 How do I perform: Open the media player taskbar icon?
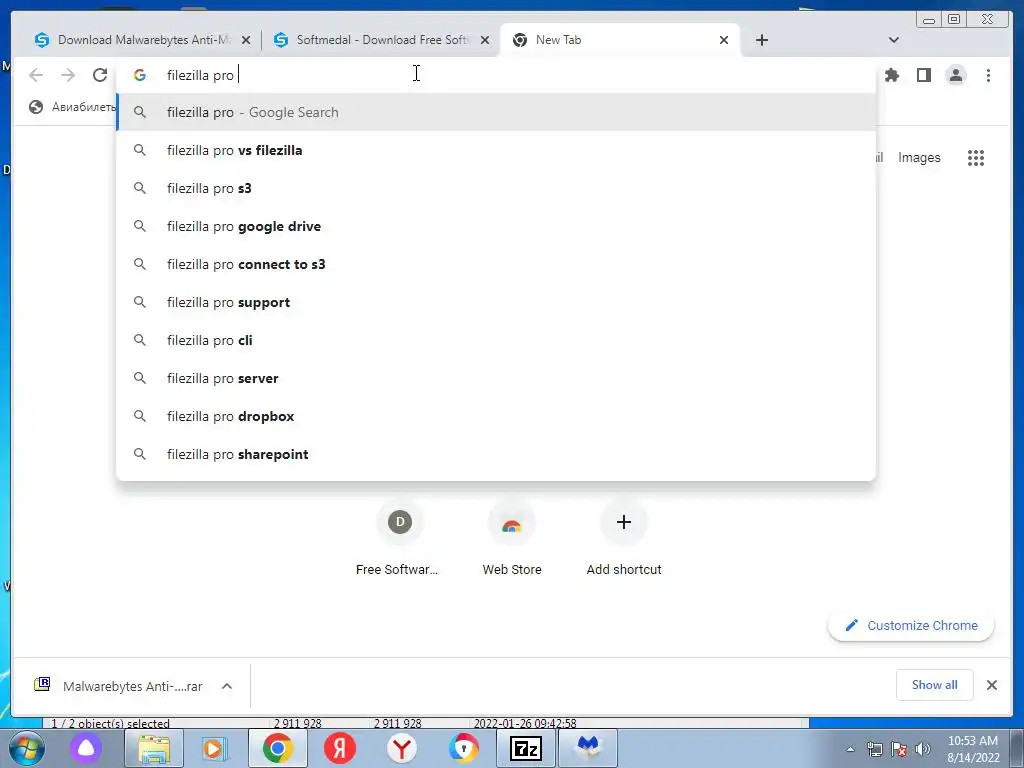[x=214, y=748]
